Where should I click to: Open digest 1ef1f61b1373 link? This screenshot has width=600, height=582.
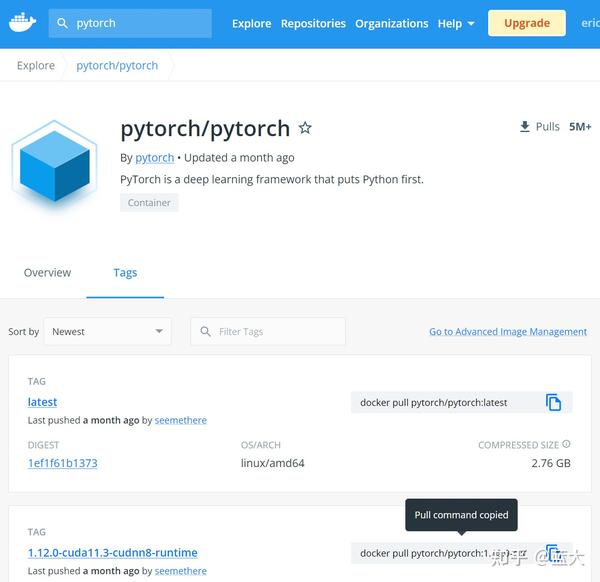click(63, 463)
